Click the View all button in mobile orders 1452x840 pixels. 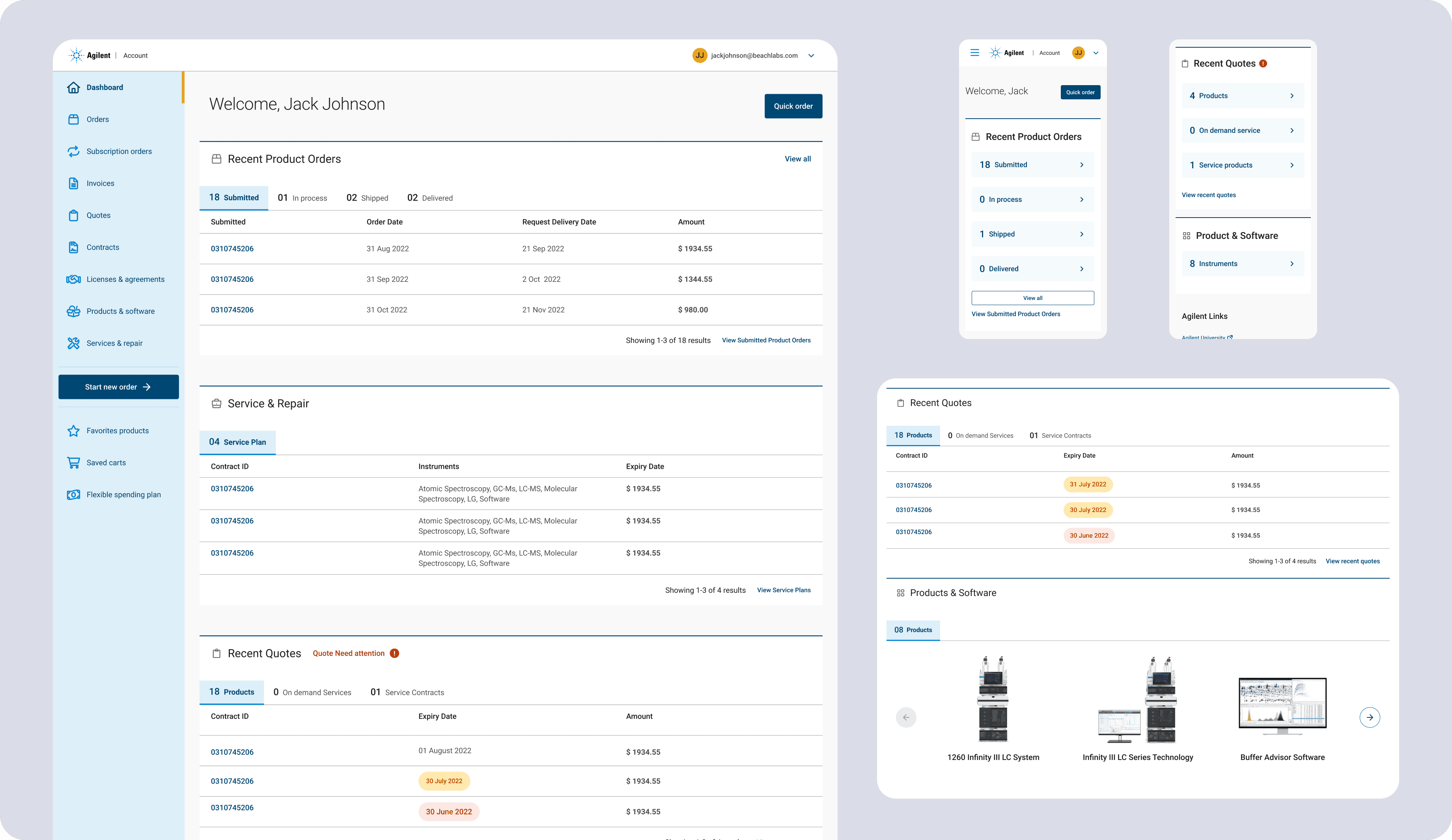[x=1032, y=298]
